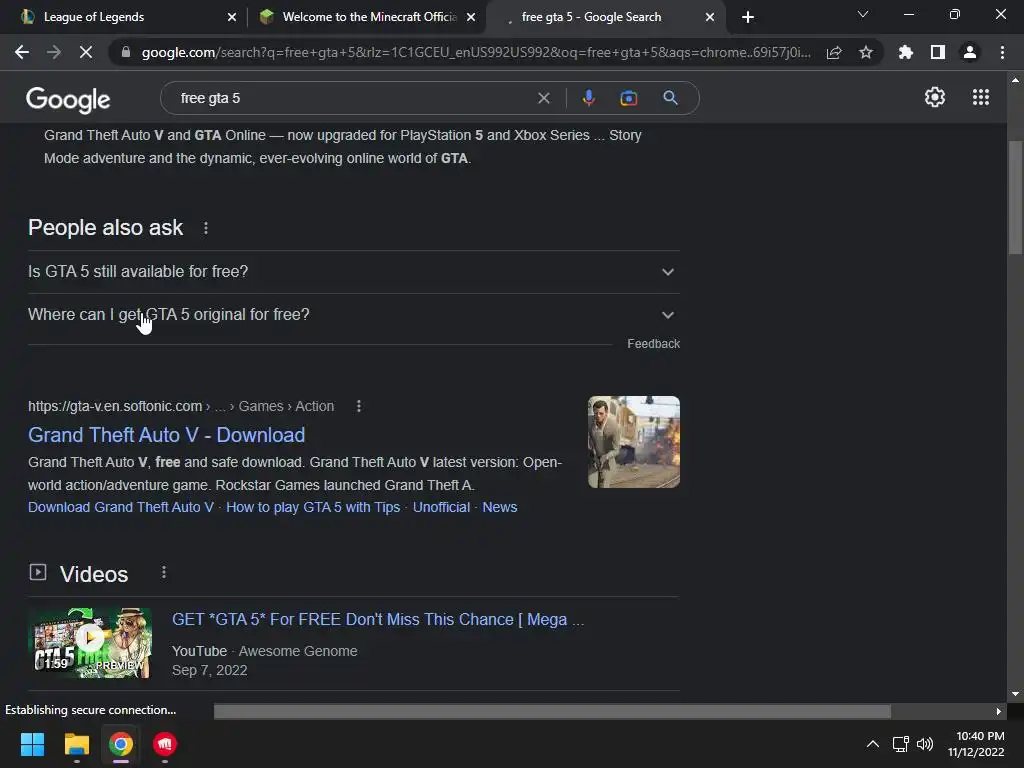Go back to the previous page
The height and width of the screenshot is (768, 1024).
click(22, 52)
